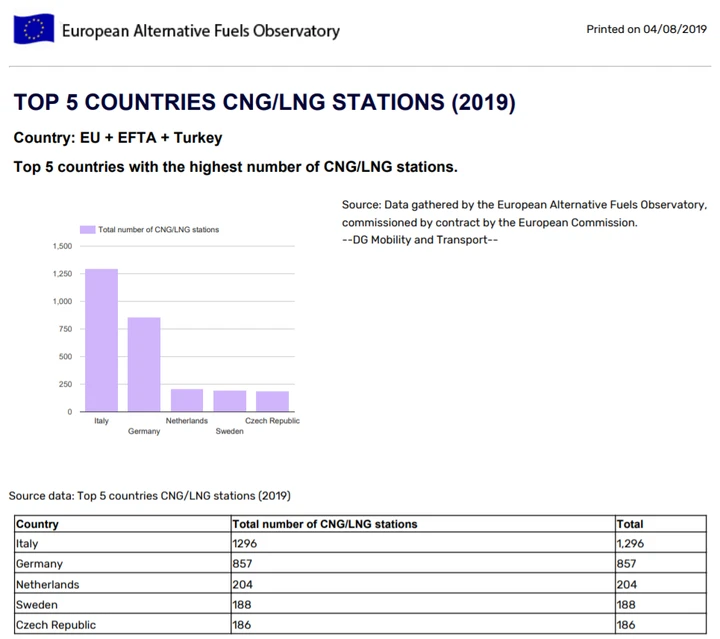Viewport: 720px width, 639px height.
Task: Click the 'Sweden' x-axis label
Action: [x=230, y=431]
